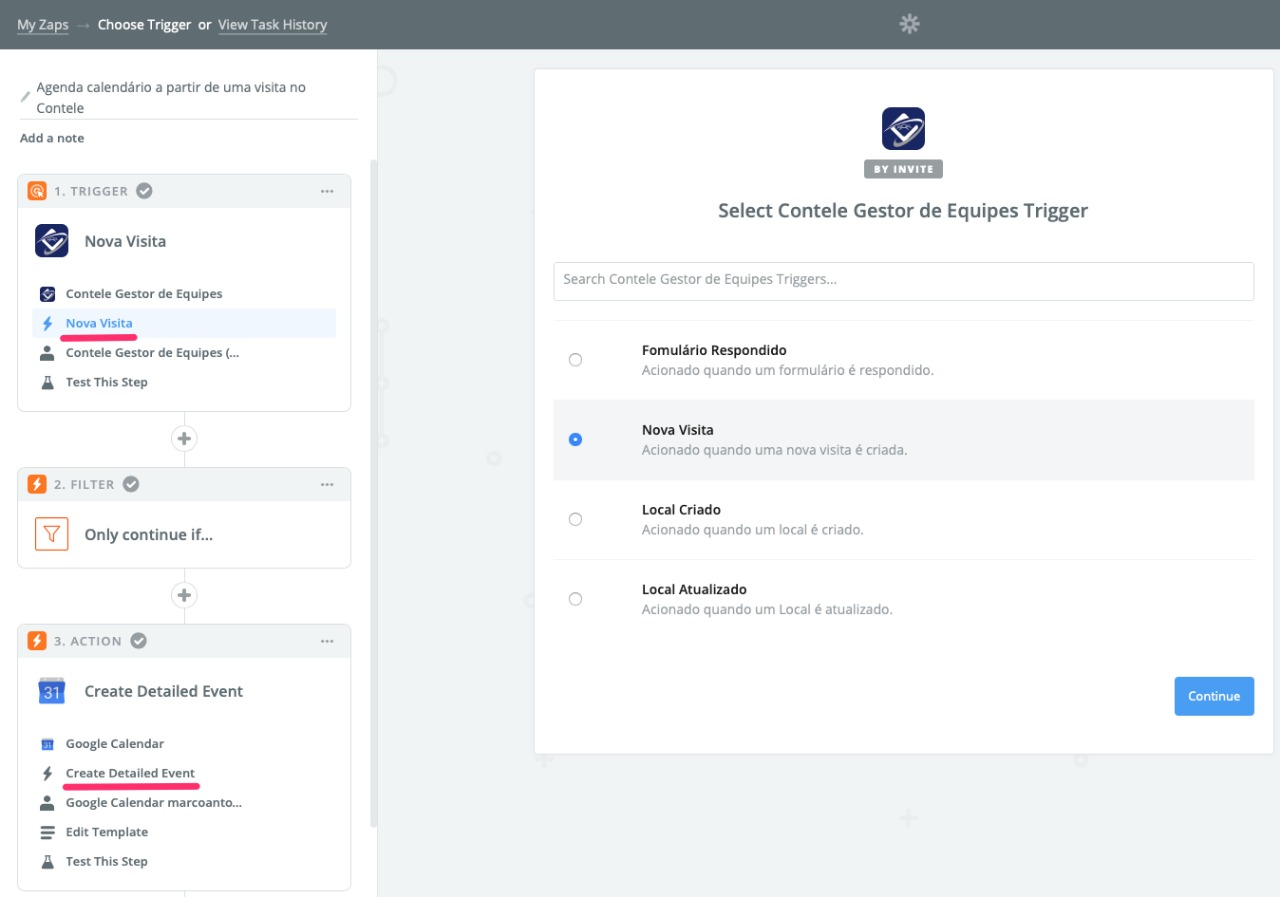Click the orange action step bolt icon
Screen dimensions: 1280x897
tap(37, 641)
